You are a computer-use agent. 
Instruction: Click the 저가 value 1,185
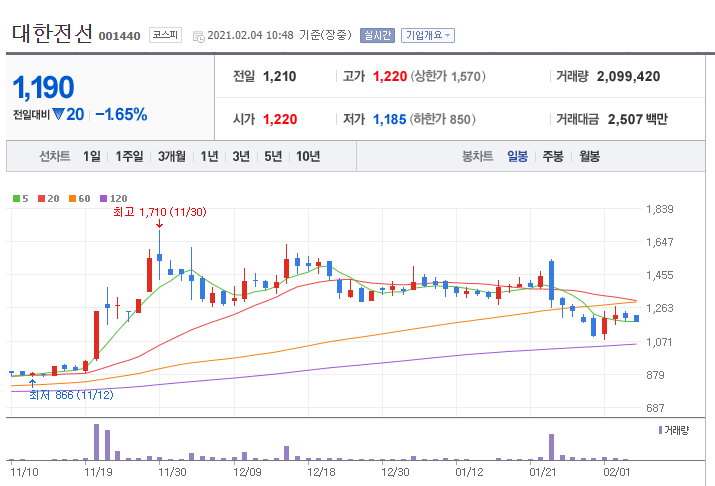389,119
